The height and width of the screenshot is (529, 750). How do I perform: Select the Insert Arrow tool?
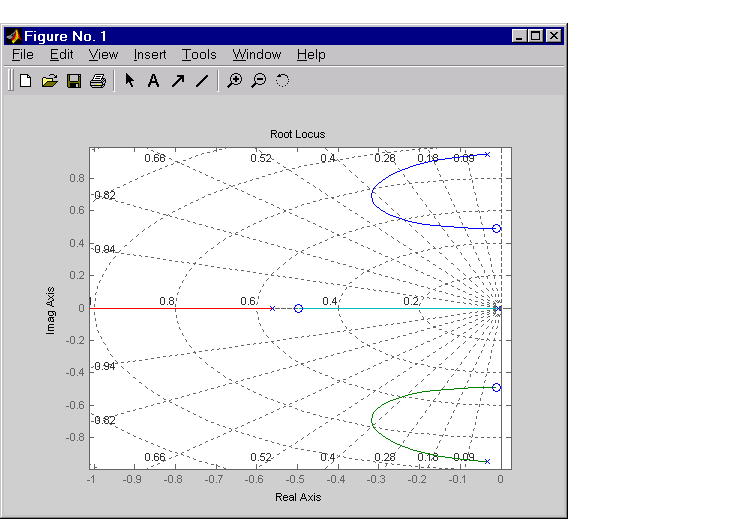coord(177,81)
